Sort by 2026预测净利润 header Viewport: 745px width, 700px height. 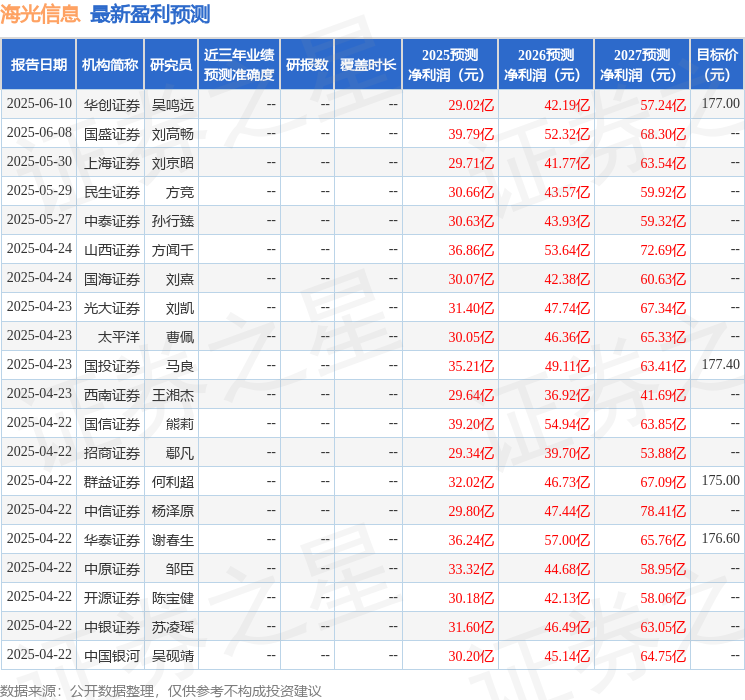point(545,65)
